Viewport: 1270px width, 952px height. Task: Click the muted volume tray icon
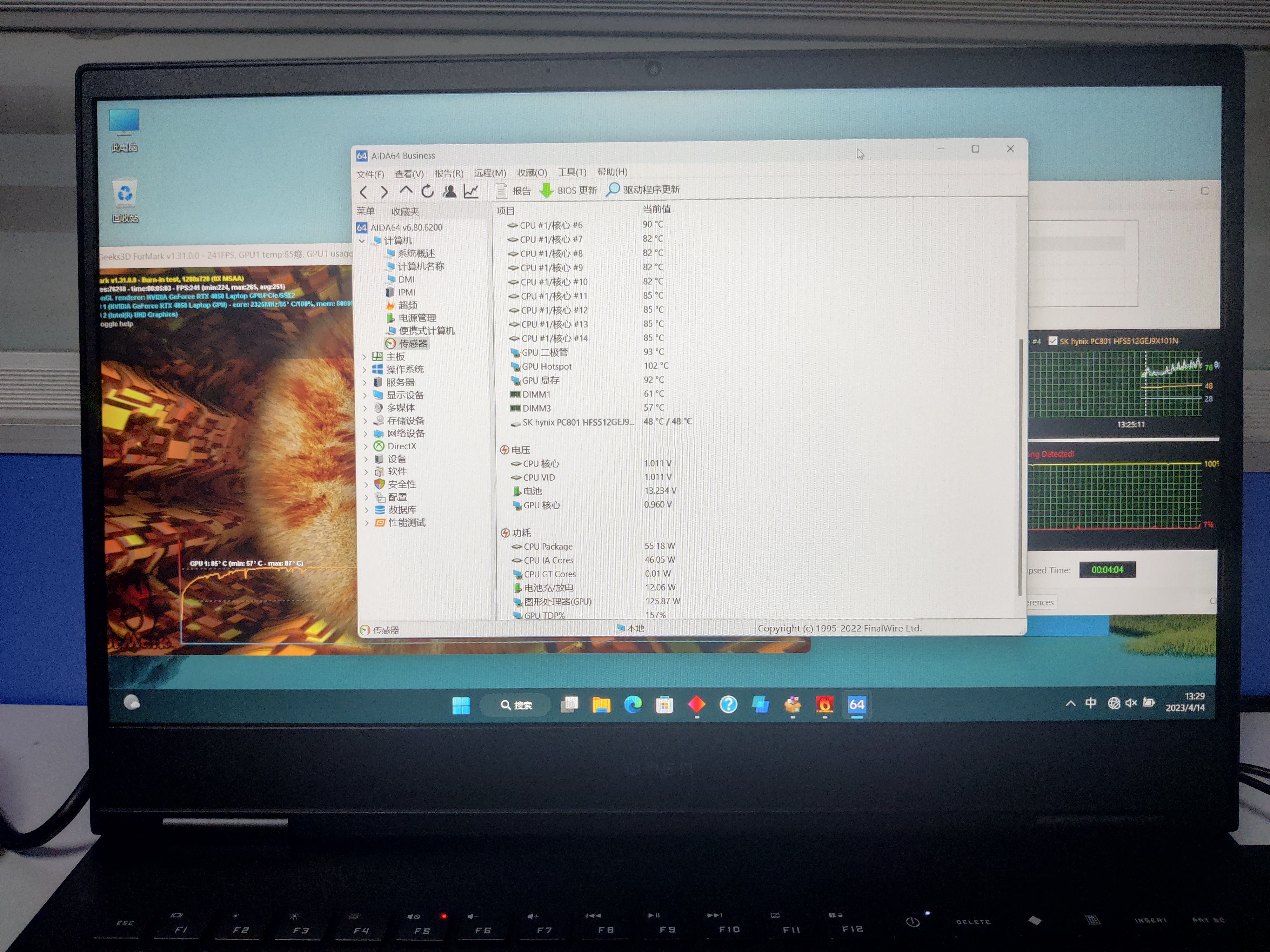pos(1131,703)
